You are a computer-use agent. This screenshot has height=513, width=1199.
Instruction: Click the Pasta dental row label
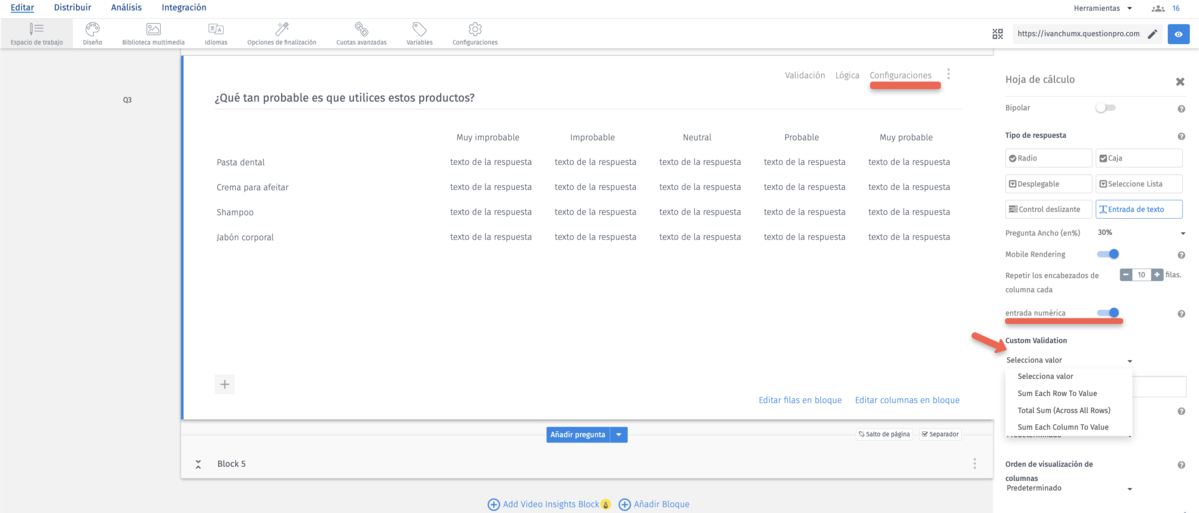click(x=241, y=162)
